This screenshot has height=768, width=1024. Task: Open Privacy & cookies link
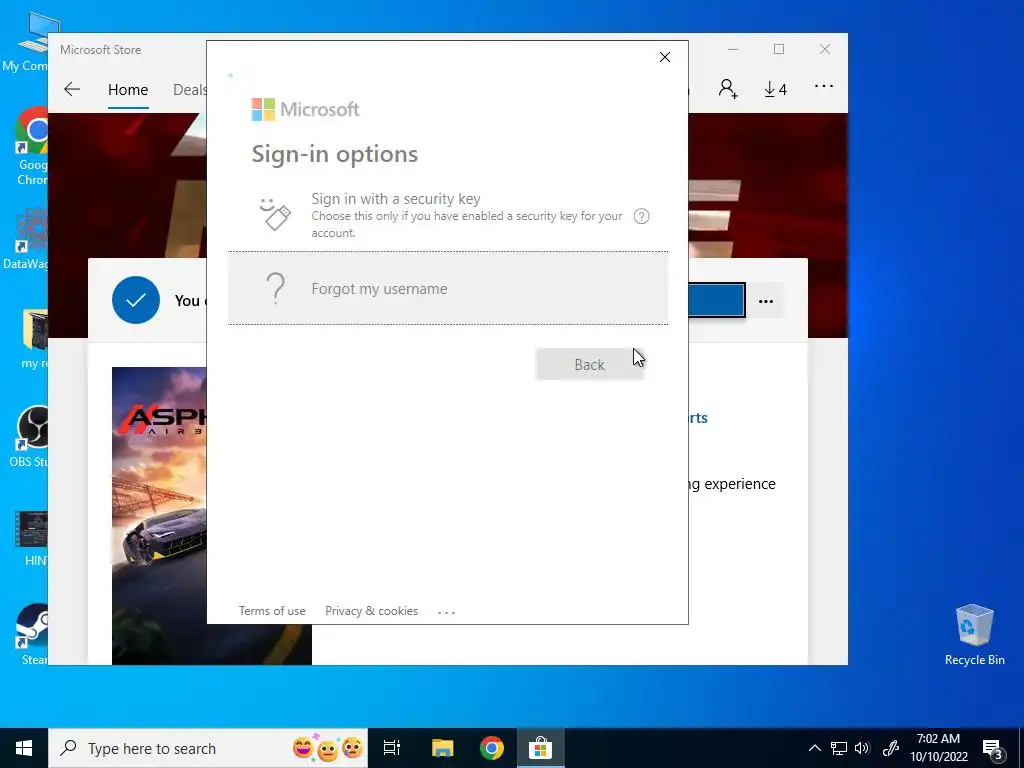(x=372, y=611)
